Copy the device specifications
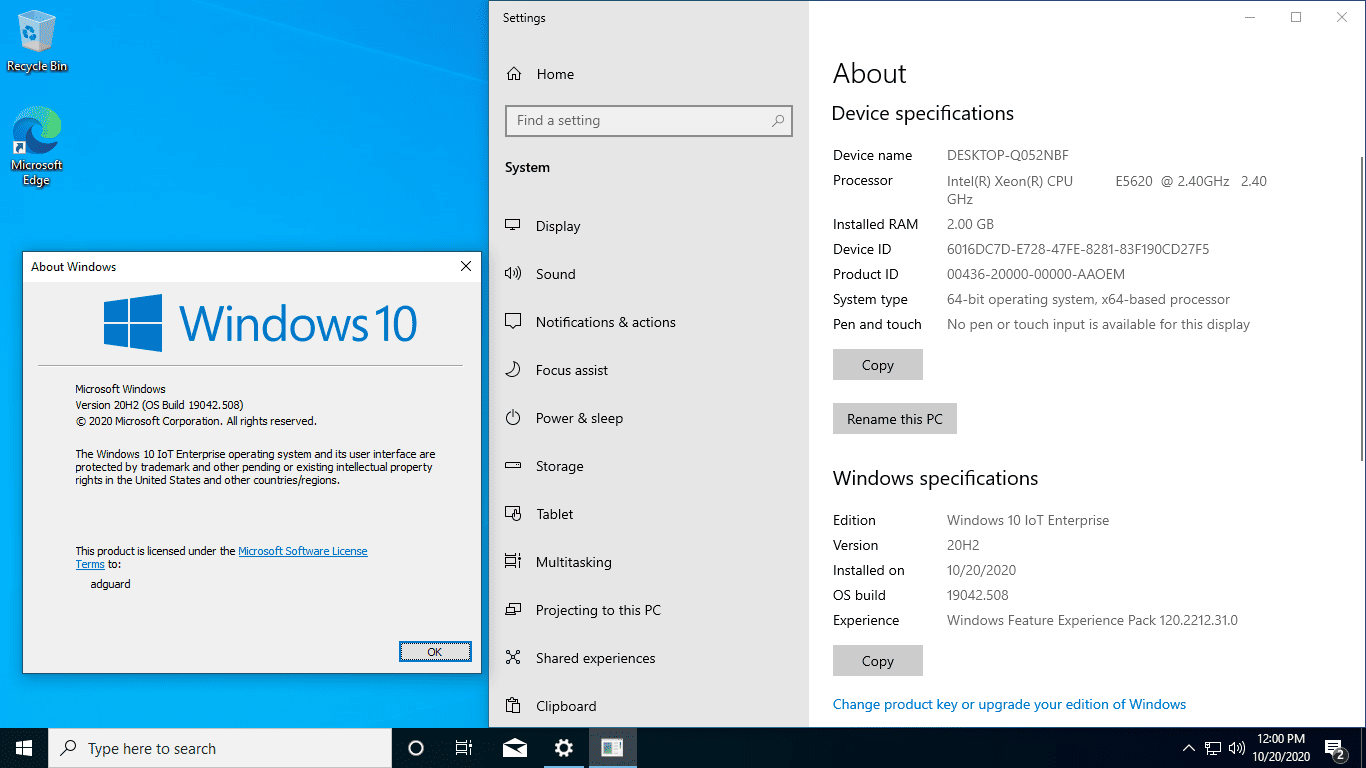This screenshot has height=768, width=1366. (878, 365)
